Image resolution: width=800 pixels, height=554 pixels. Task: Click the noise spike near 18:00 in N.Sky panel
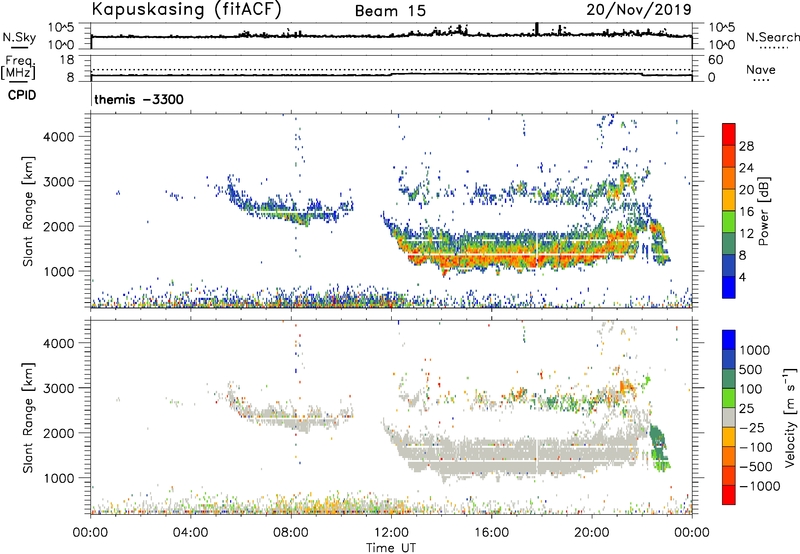coord(537,28)
